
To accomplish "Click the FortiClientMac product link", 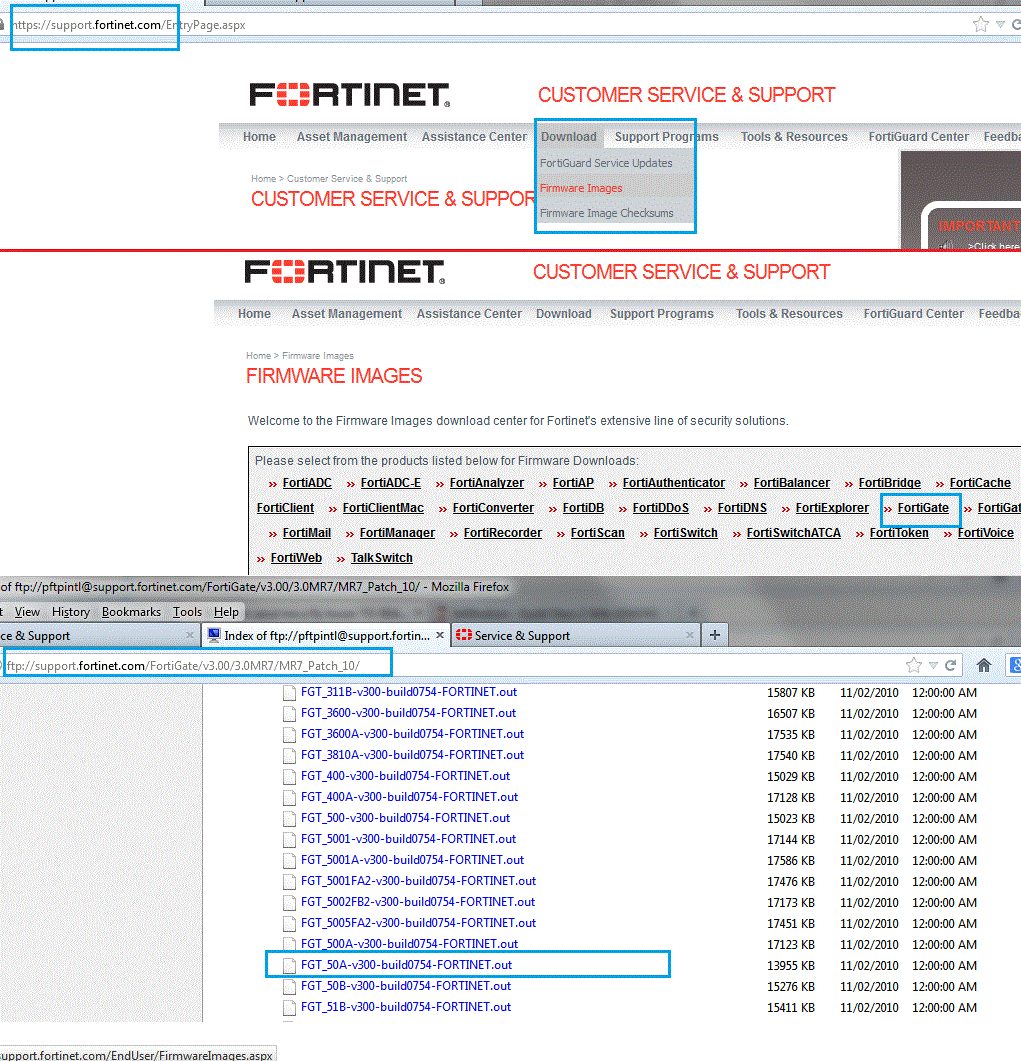I will click(383, 508).
